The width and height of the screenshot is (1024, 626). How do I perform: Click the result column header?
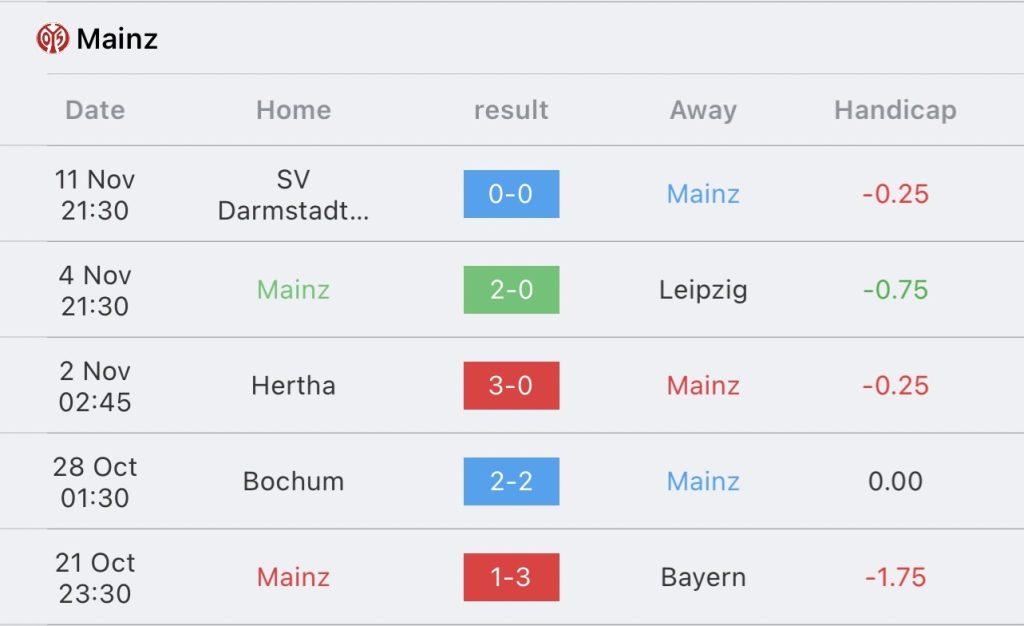click(x=511, y=110)
